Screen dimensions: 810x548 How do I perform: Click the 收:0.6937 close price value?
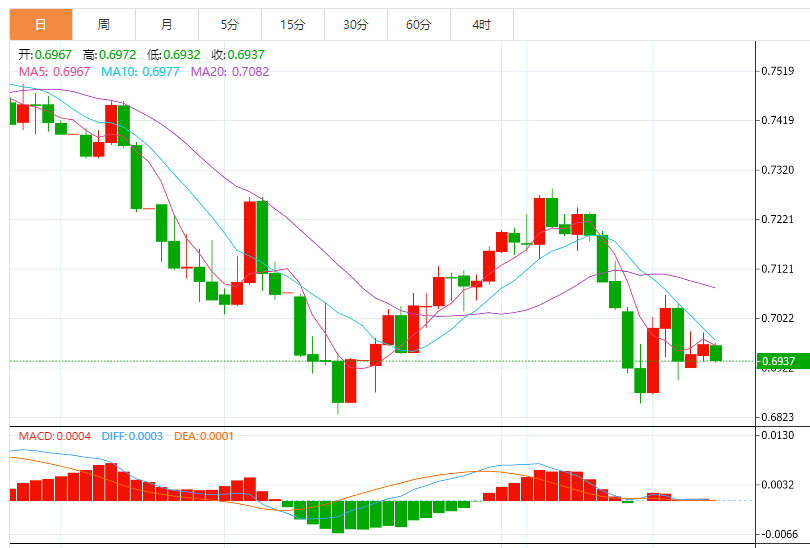[238, 55]
